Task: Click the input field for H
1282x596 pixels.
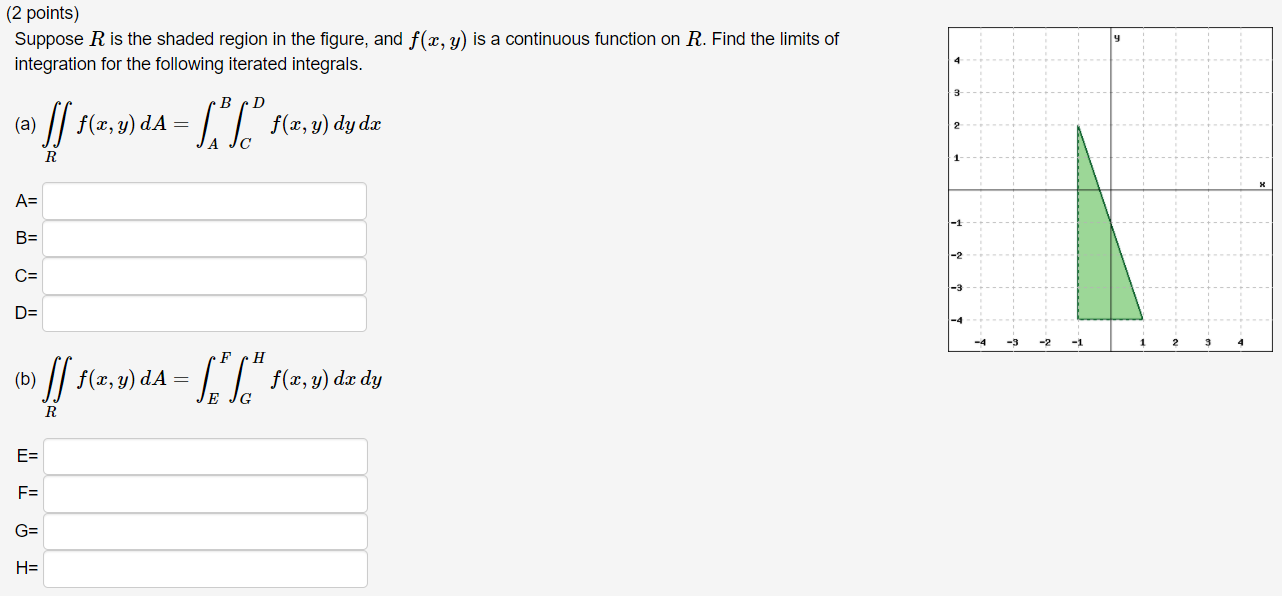Action: (204, 569)
